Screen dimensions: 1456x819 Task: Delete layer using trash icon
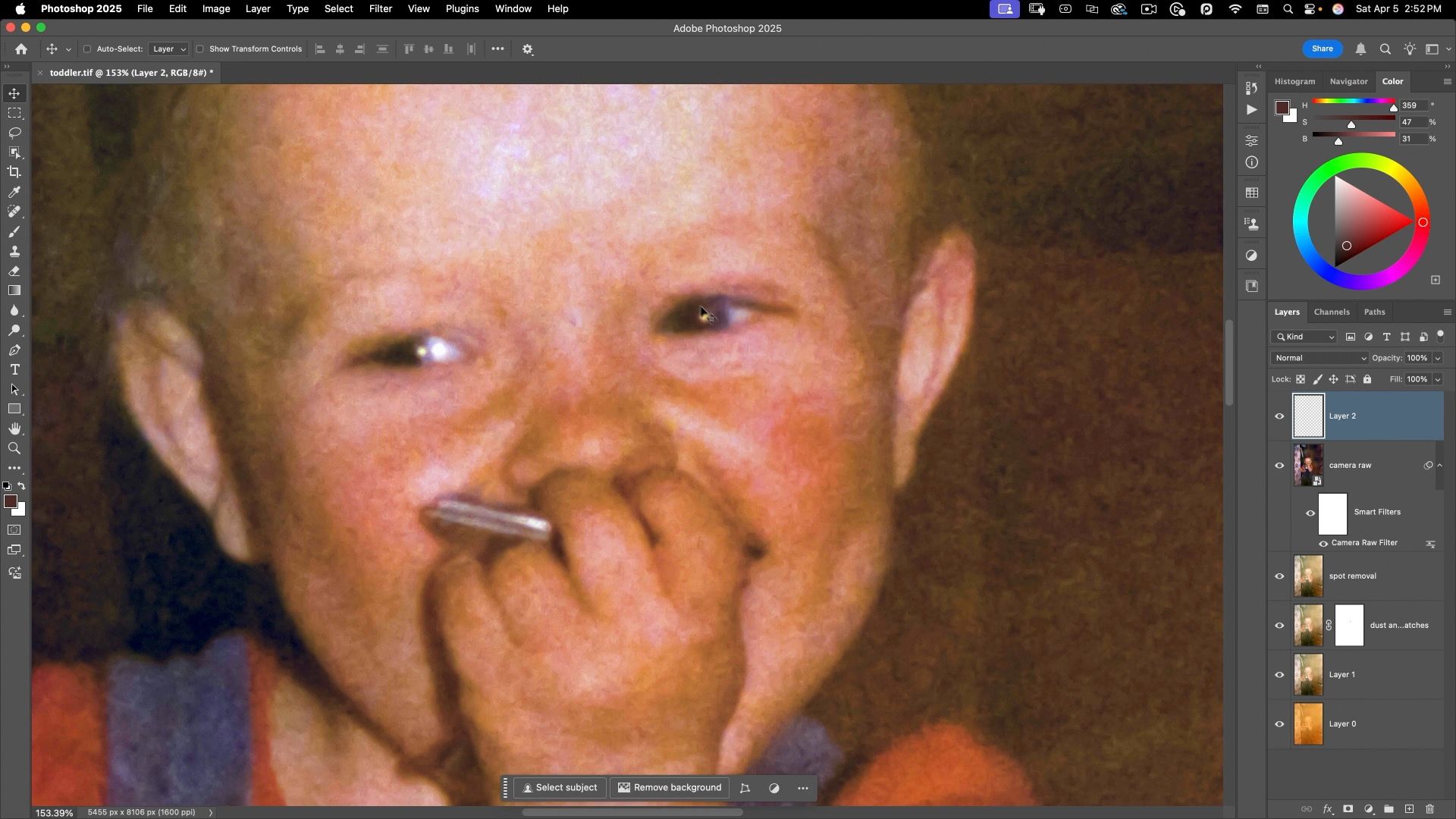pyautogui.click(x=1430, y=809)
